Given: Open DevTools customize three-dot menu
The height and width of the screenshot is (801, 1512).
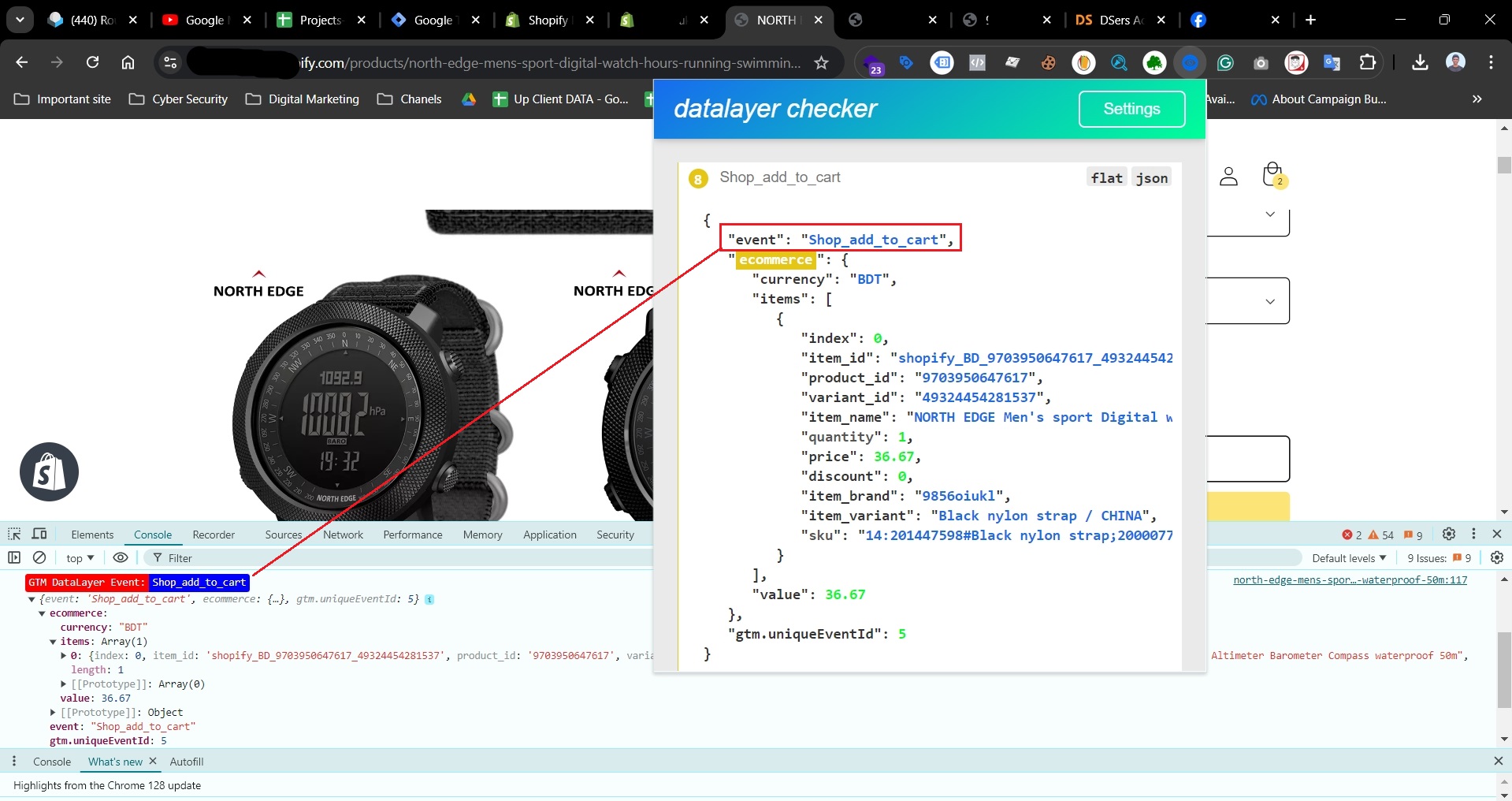Looking at the screenshot, I should (1473, 534).
